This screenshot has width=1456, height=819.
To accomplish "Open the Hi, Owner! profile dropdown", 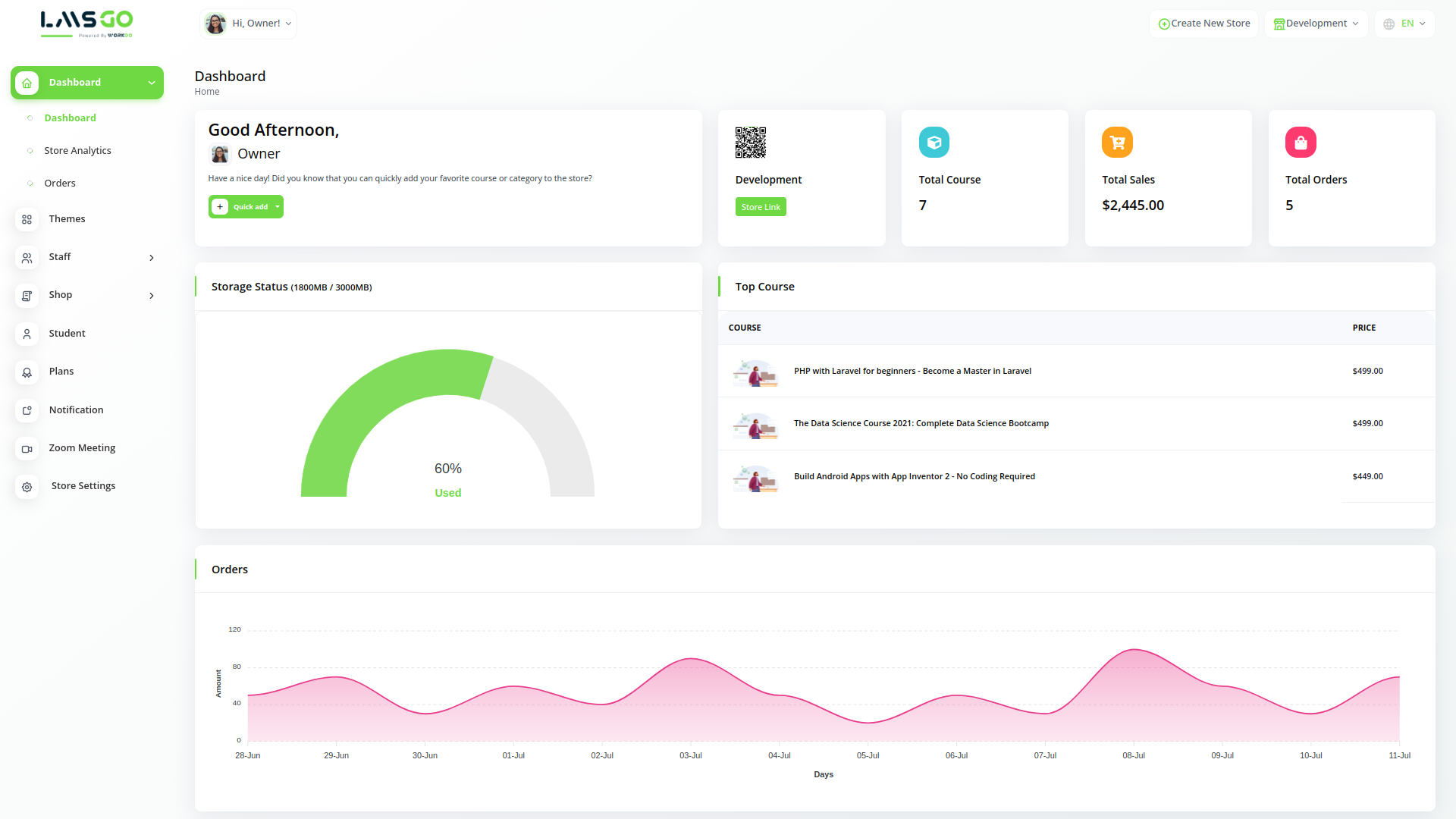I will [248, 24].
